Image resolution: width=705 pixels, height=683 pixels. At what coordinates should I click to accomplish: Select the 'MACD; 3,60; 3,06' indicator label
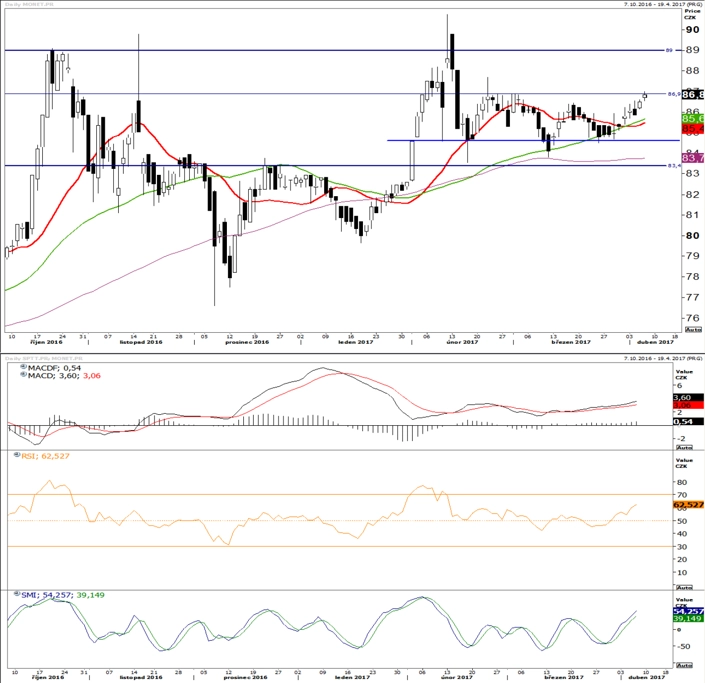point(64,375)
